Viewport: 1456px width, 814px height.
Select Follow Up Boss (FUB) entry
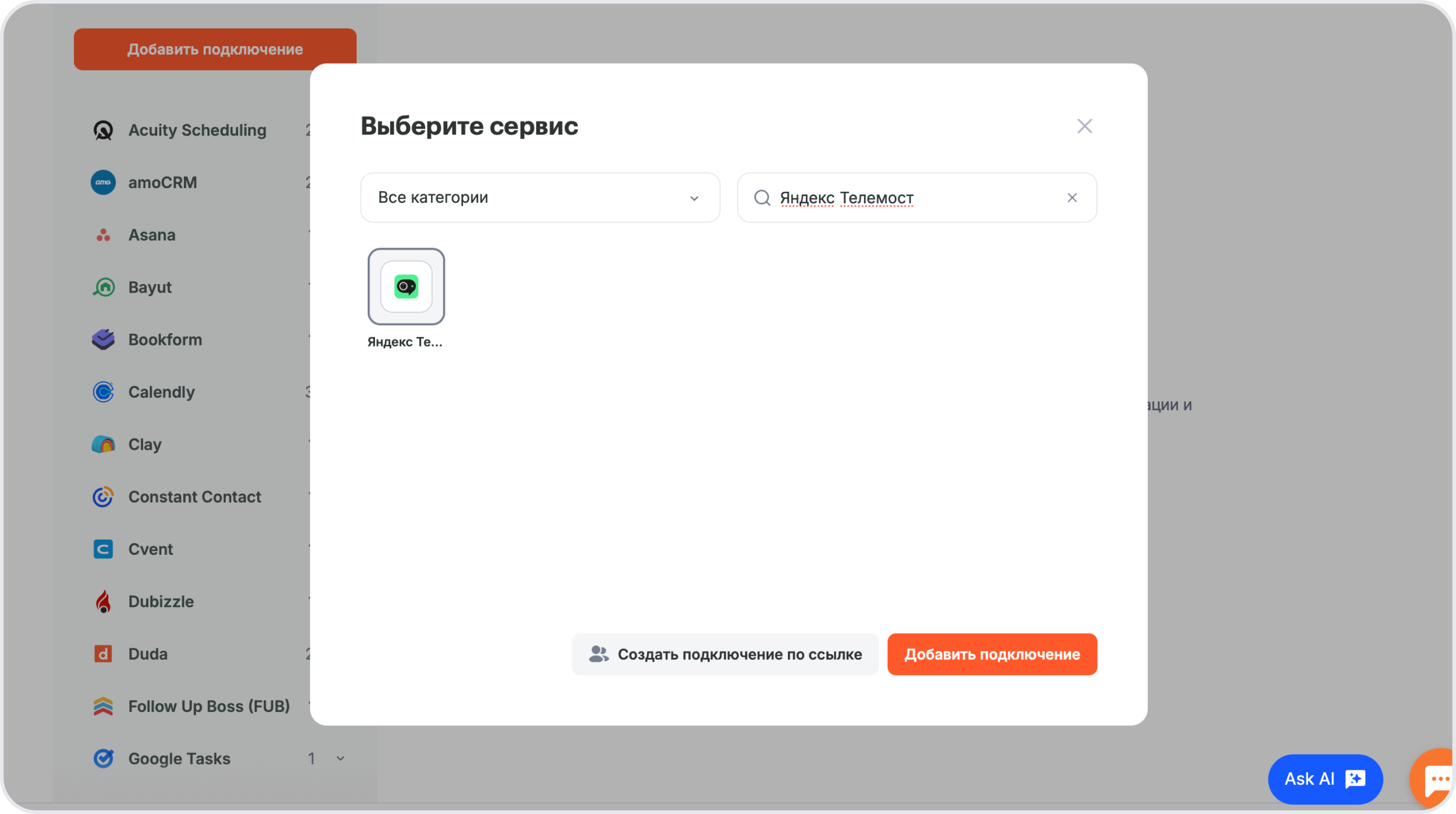208,707
